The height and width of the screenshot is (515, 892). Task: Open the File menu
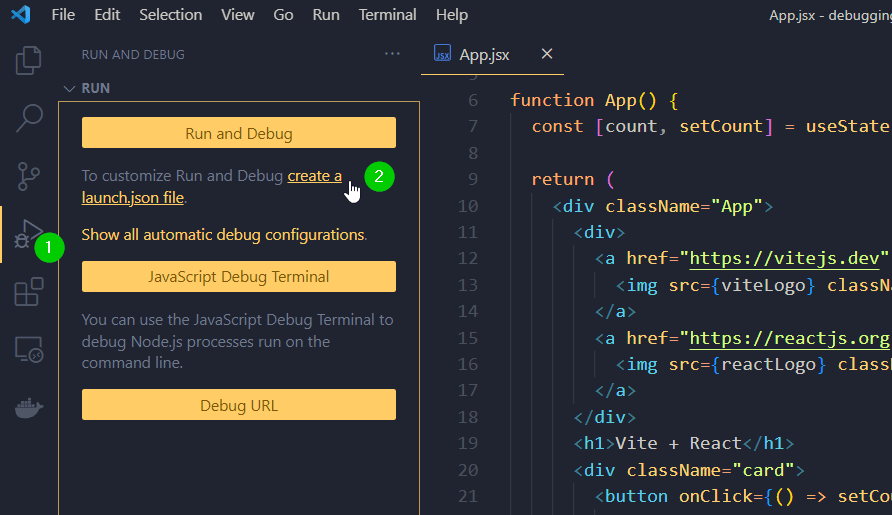point(63,15)
